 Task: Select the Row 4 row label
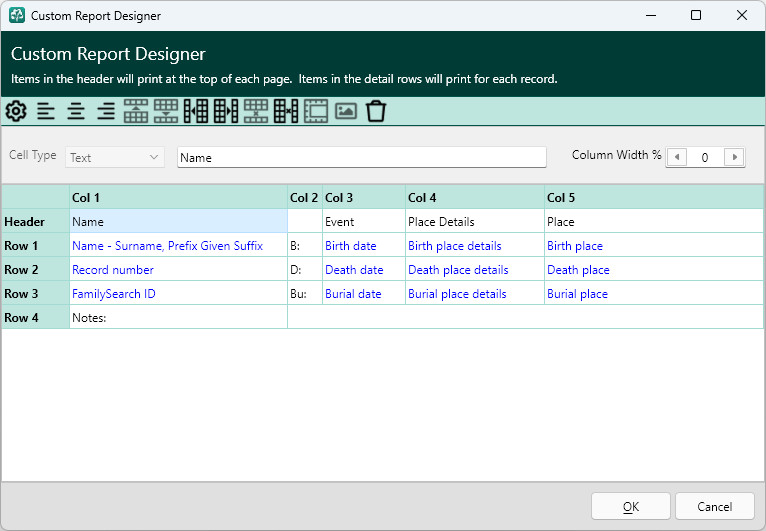point(36,317)
